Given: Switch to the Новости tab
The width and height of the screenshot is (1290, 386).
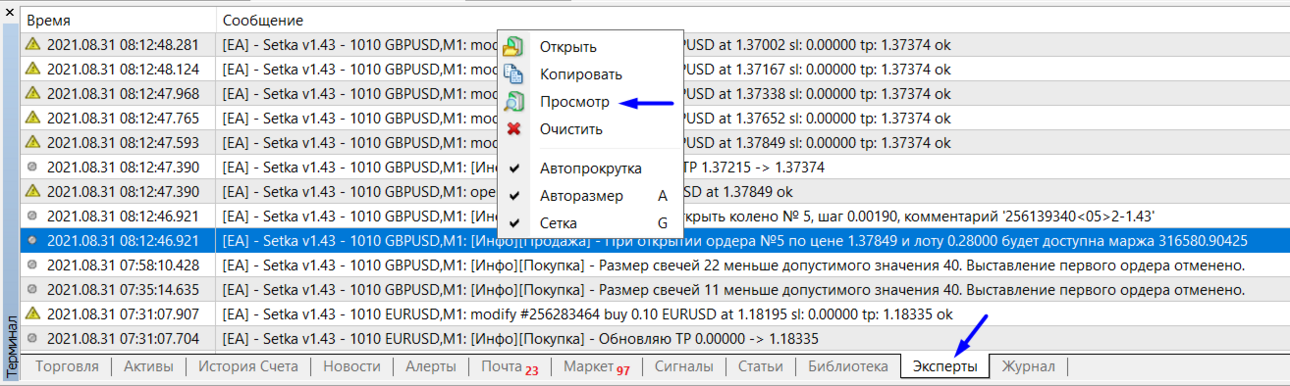Looking at the screenshot, I should (352, 366).
